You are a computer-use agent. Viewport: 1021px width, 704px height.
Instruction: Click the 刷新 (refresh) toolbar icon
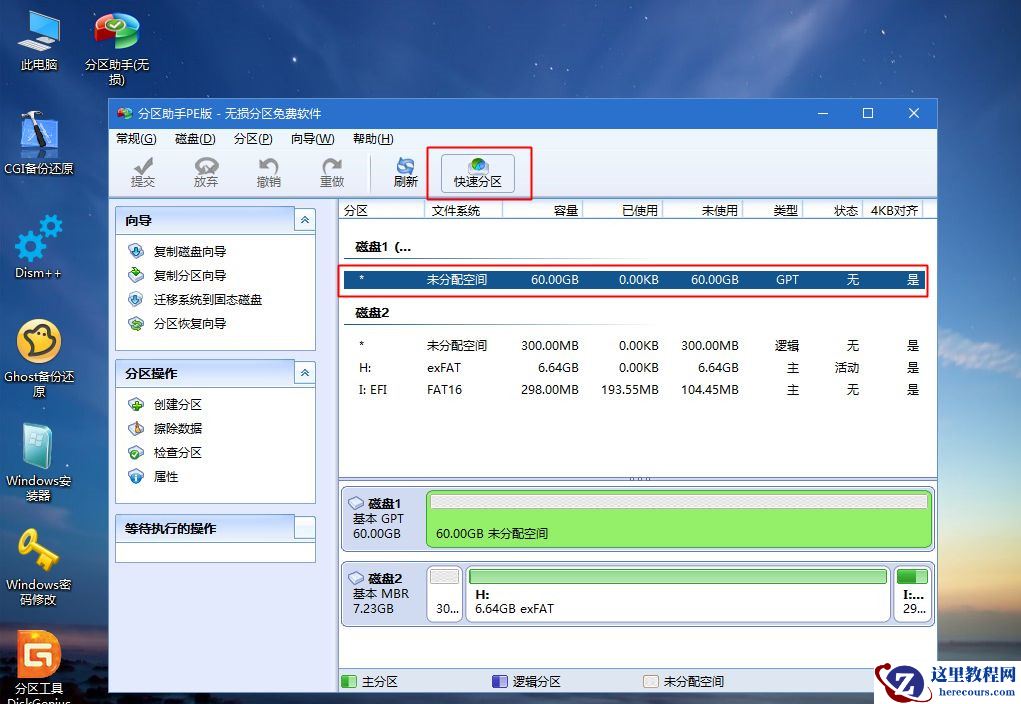click(x=405, y=170)
